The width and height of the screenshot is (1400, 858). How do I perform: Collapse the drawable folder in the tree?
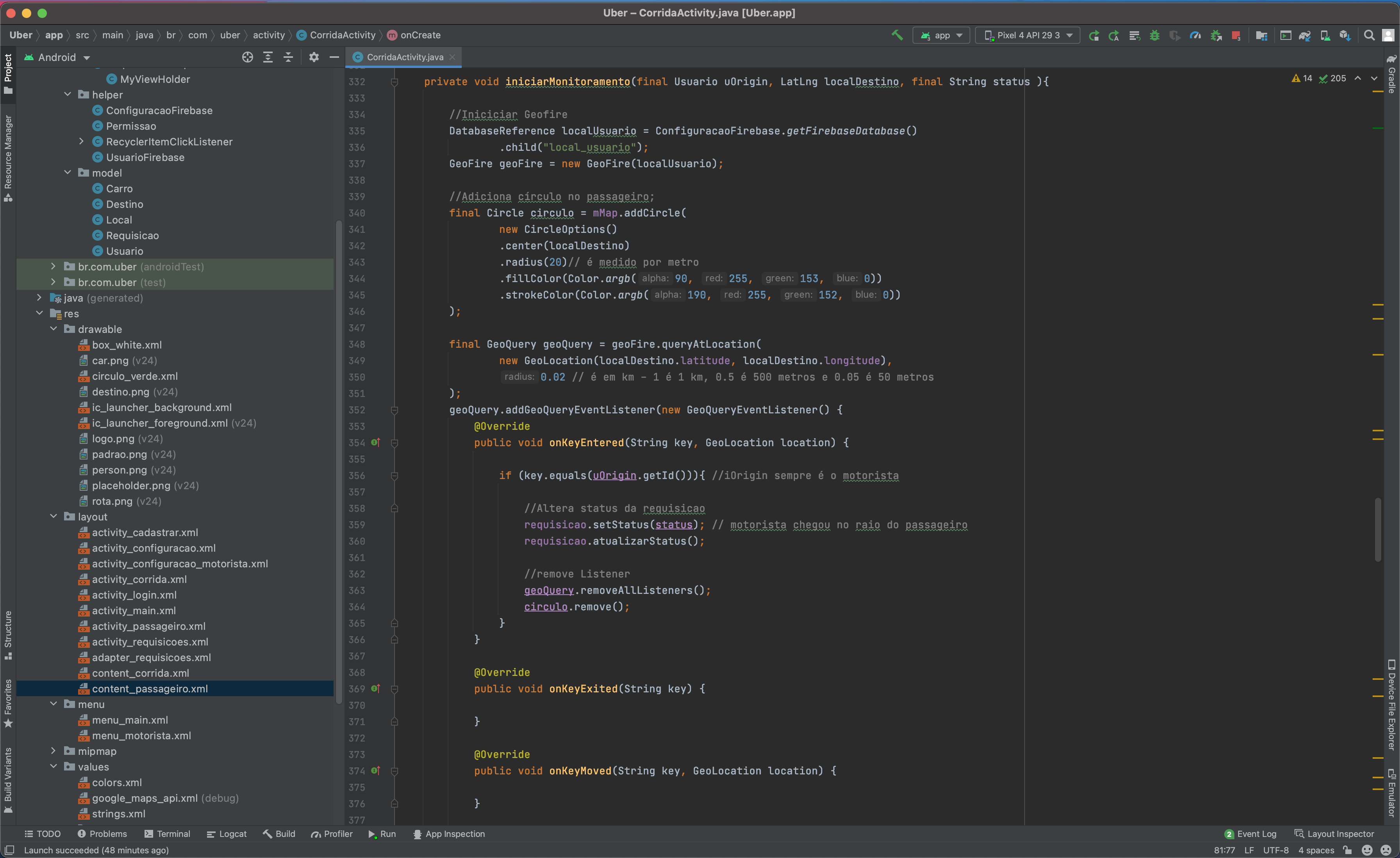[54, 329]
